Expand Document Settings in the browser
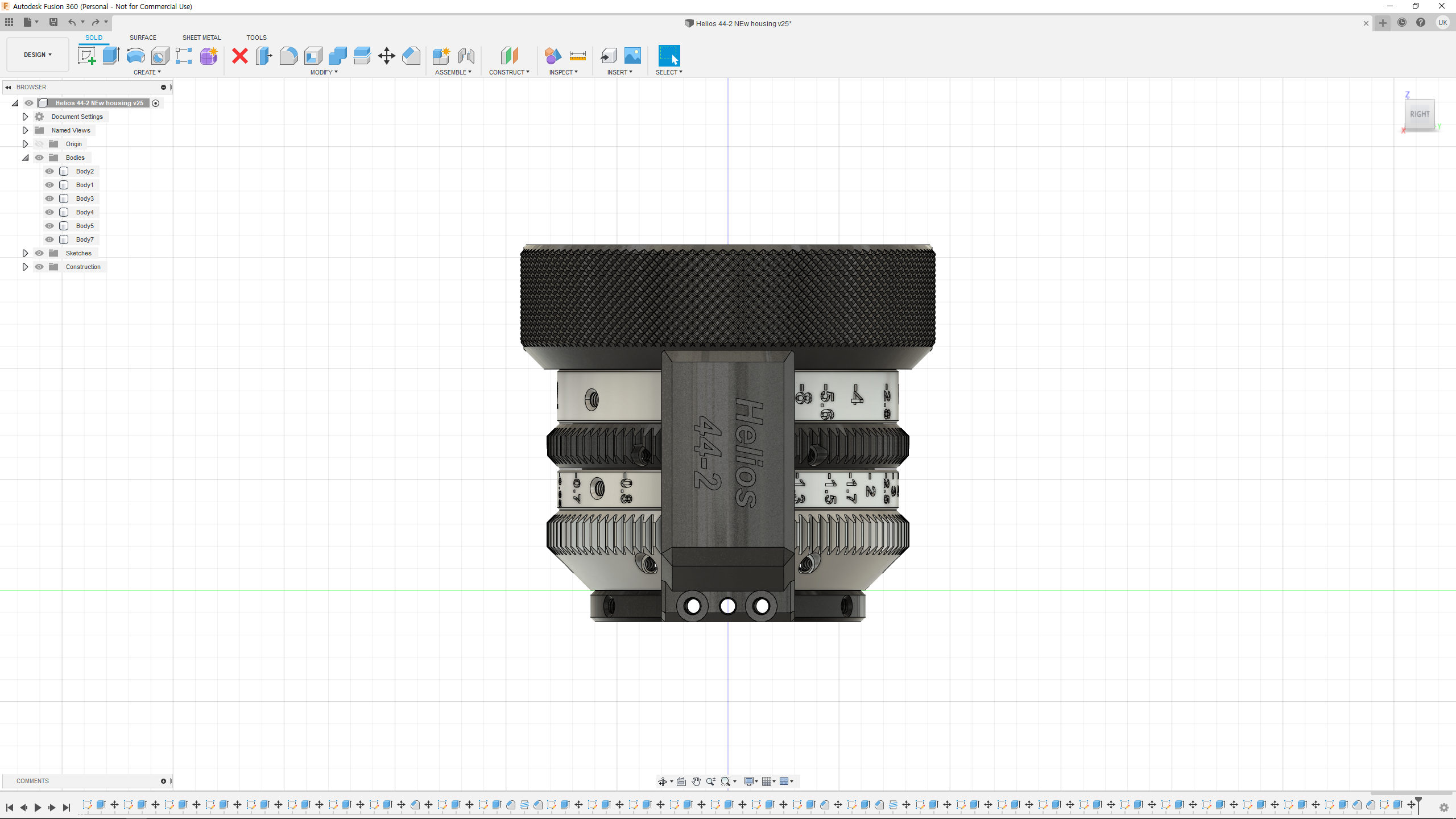 [25, 117]
